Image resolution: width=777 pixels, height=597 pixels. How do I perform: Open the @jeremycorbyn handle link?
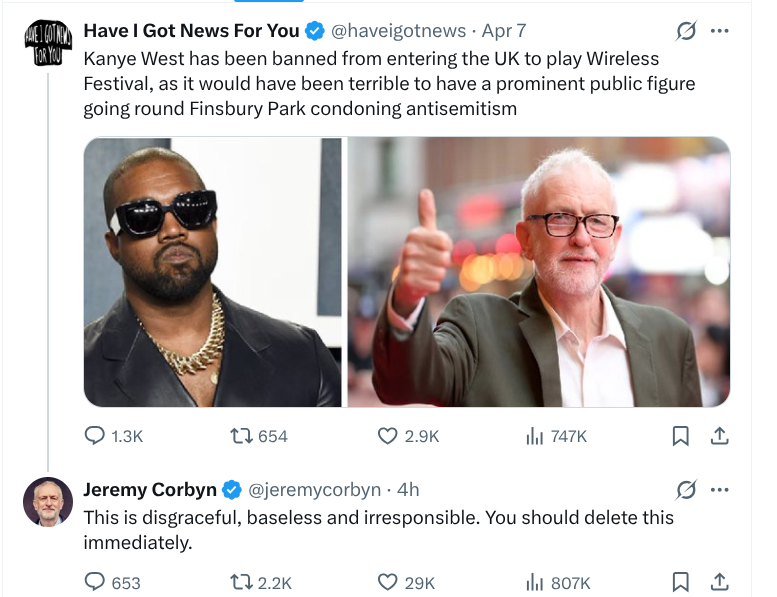pyautogui.click(x=314, y=490)
